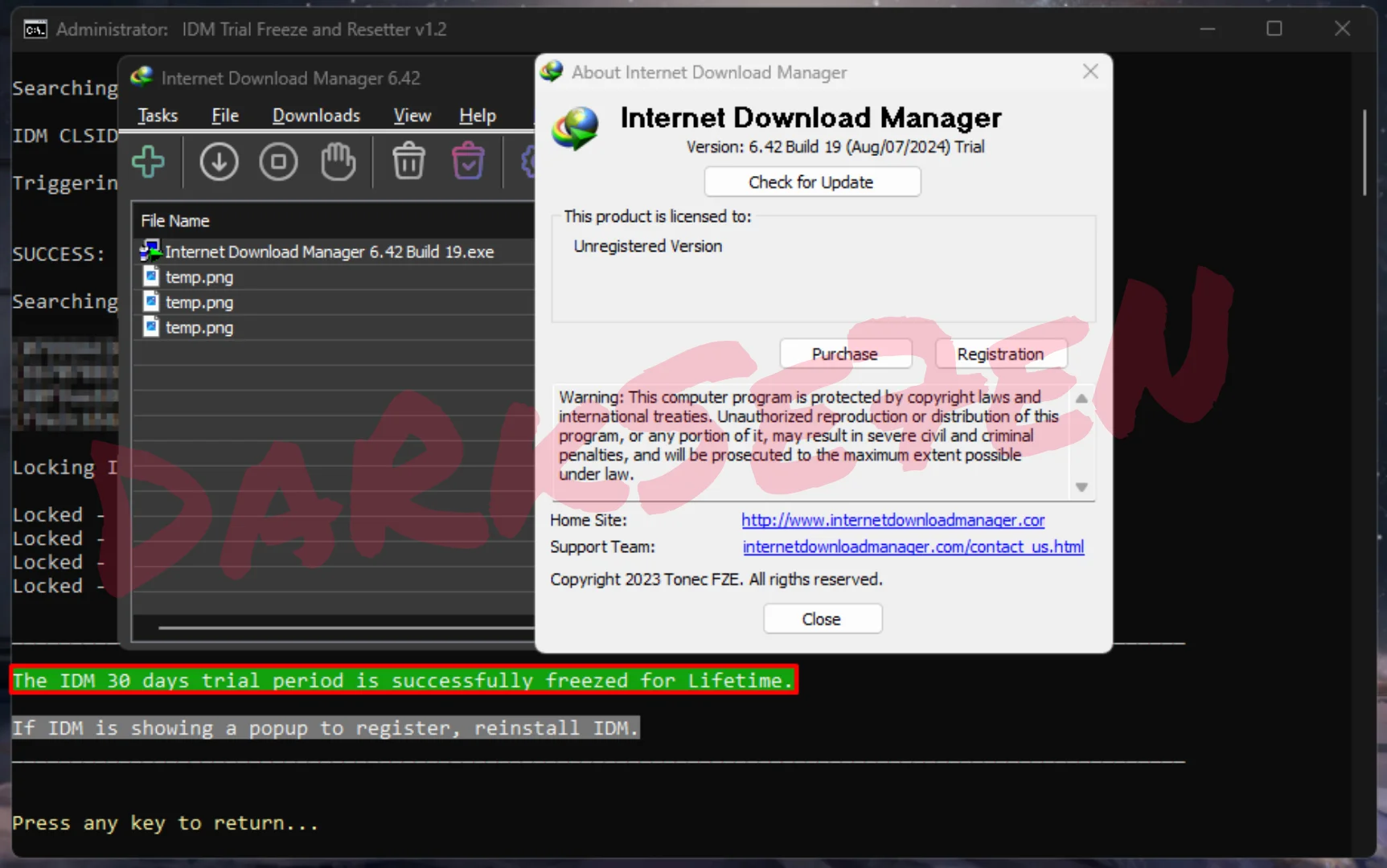Click the Stop All hand icon
Image resolution: width=1387 pixels, height=868 pixels.
[x=338, y=162]
